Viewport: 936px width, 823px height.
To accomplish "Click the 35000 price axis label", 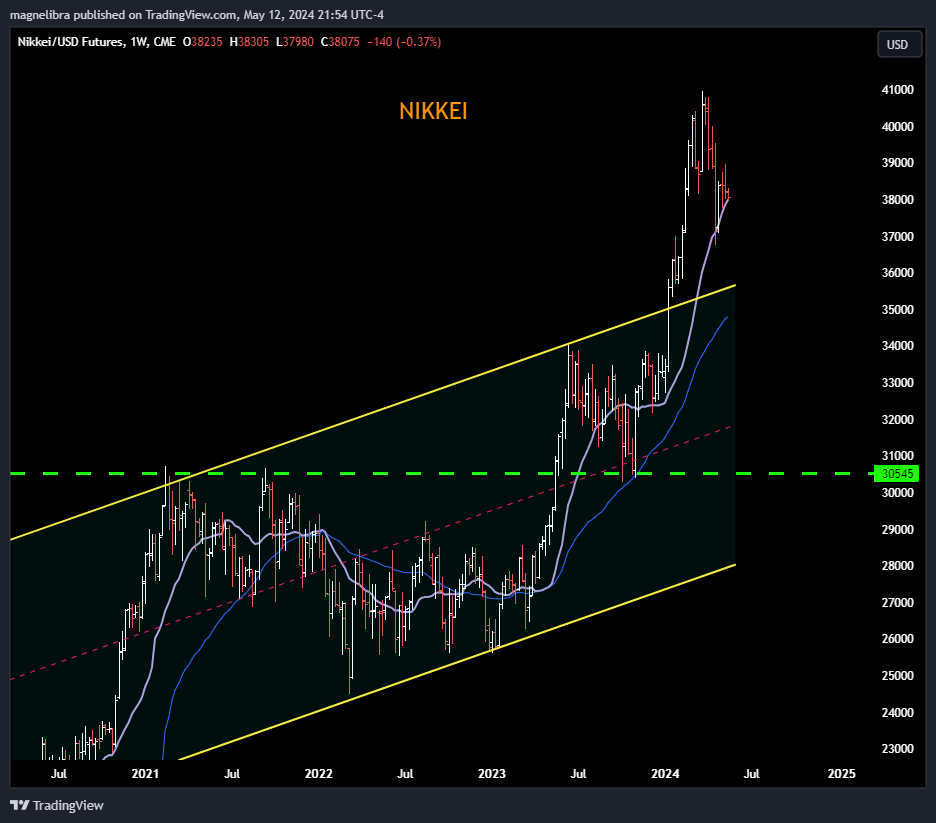I will [x=897, y=310].
